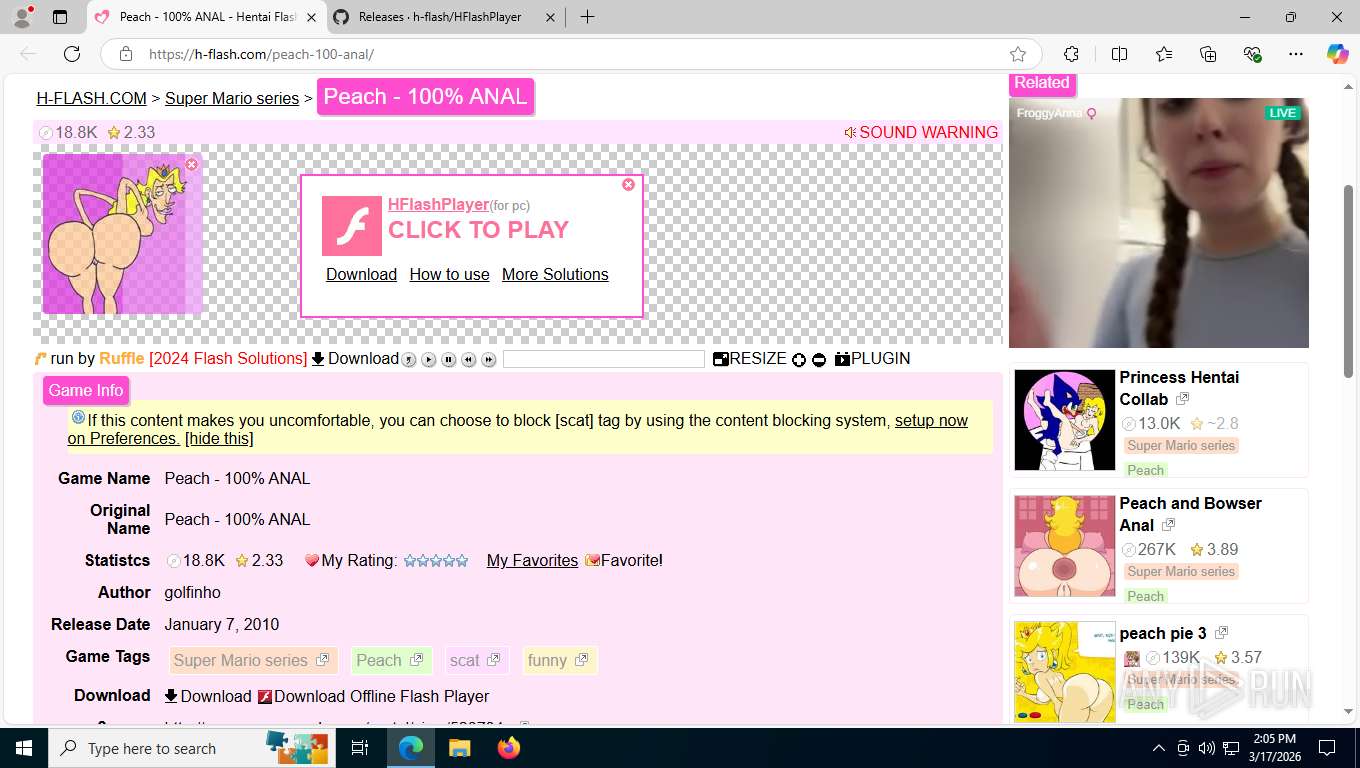1360x768 pixels.
Task: Give a five-star My Rating
Action: coord(462,561)
